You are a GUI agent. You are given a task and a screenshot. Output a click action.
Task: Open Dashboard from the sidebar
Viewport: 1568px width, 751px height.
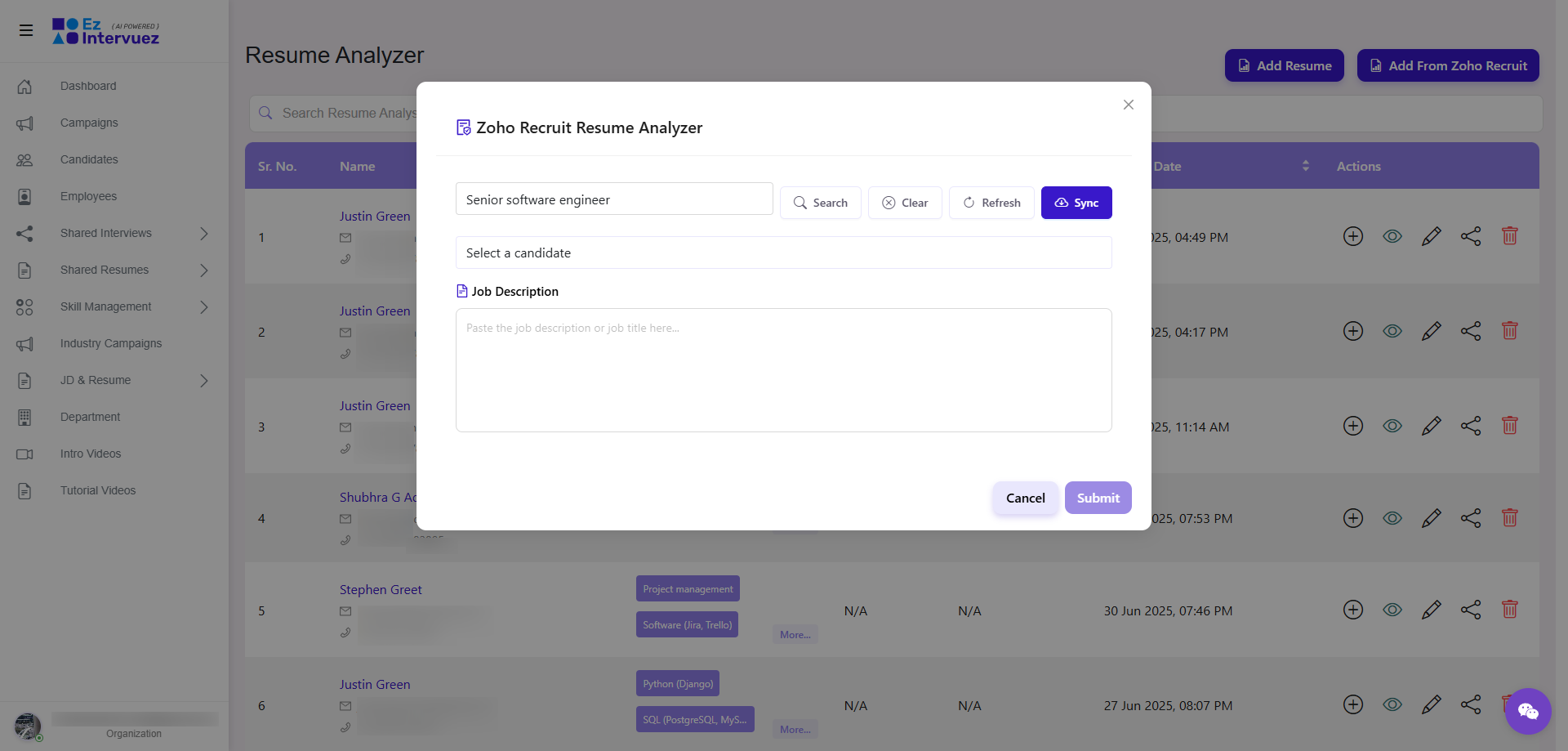click(x=88, y=86)
